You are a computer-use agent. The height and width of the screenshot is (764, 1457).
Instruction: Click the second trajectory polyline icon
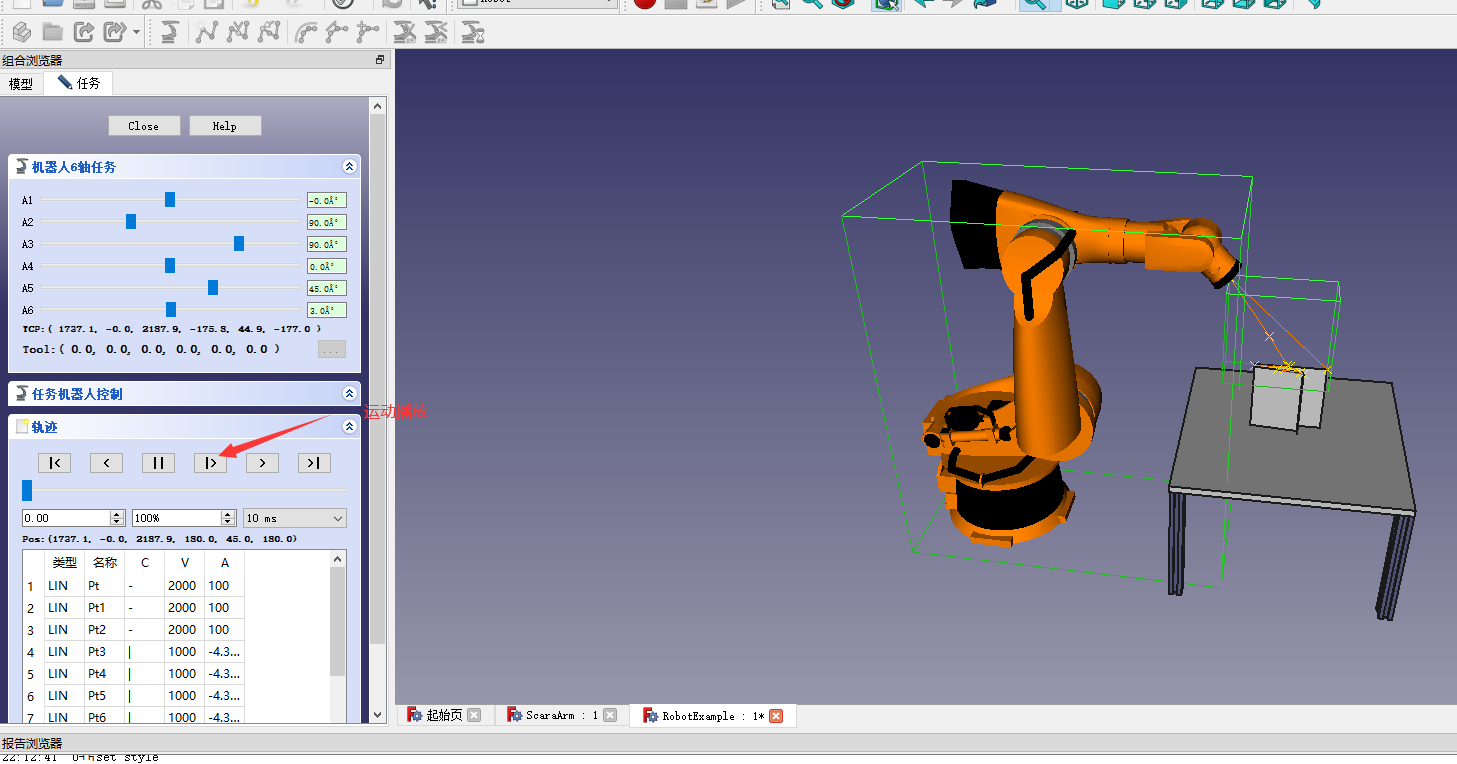coord(237,32)
